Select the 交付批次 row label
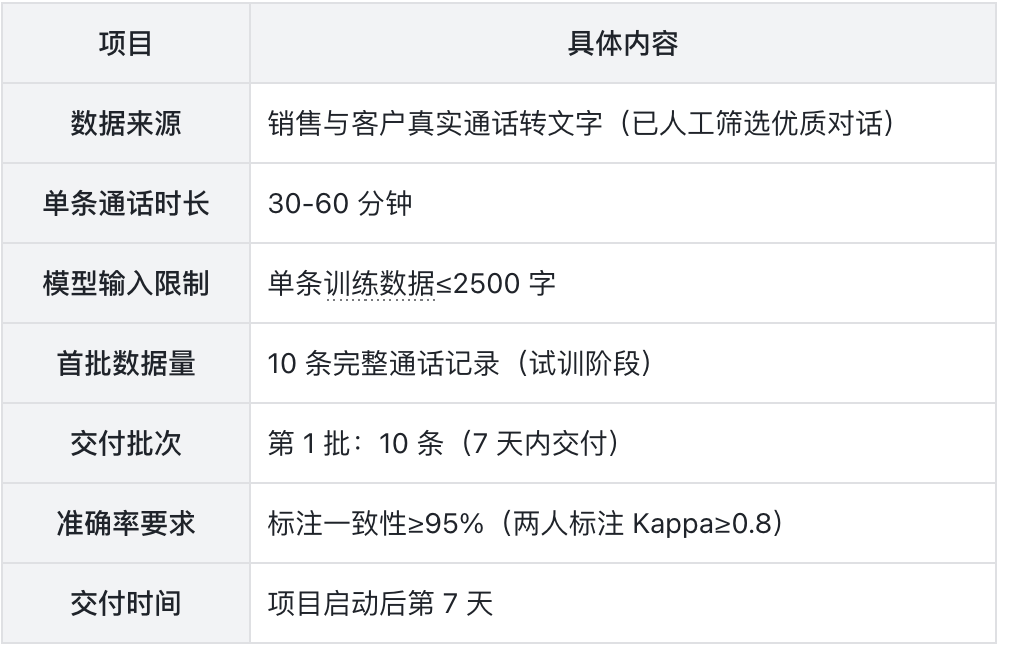 coord(125,444)
